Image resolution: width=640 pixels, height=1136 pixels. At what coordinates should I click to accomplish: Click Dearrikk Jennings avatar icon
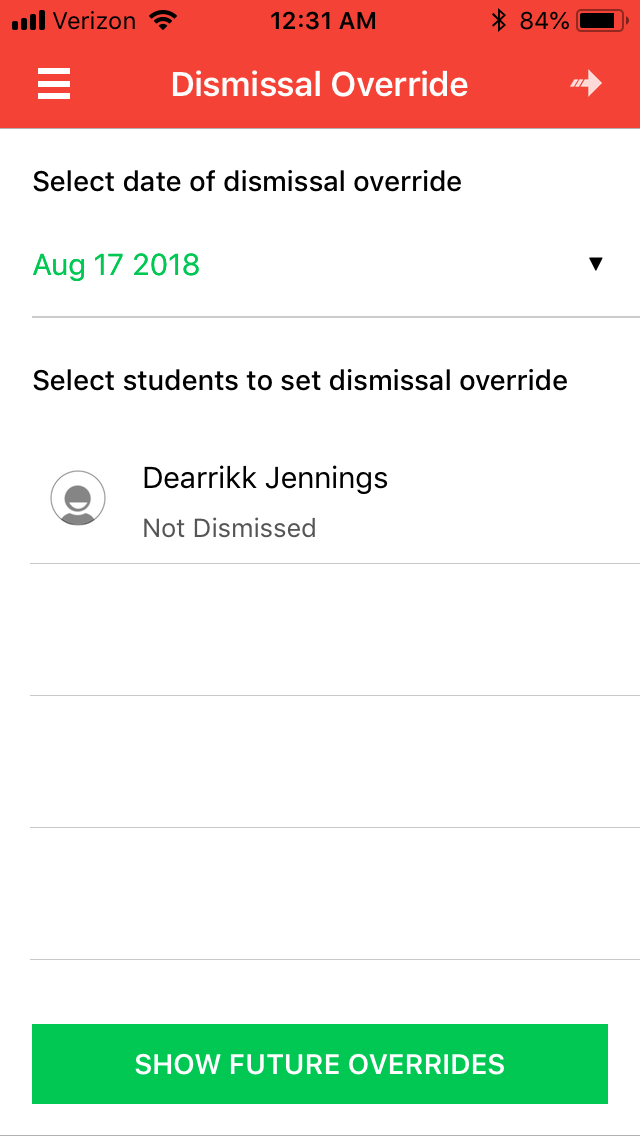point(78,497)
